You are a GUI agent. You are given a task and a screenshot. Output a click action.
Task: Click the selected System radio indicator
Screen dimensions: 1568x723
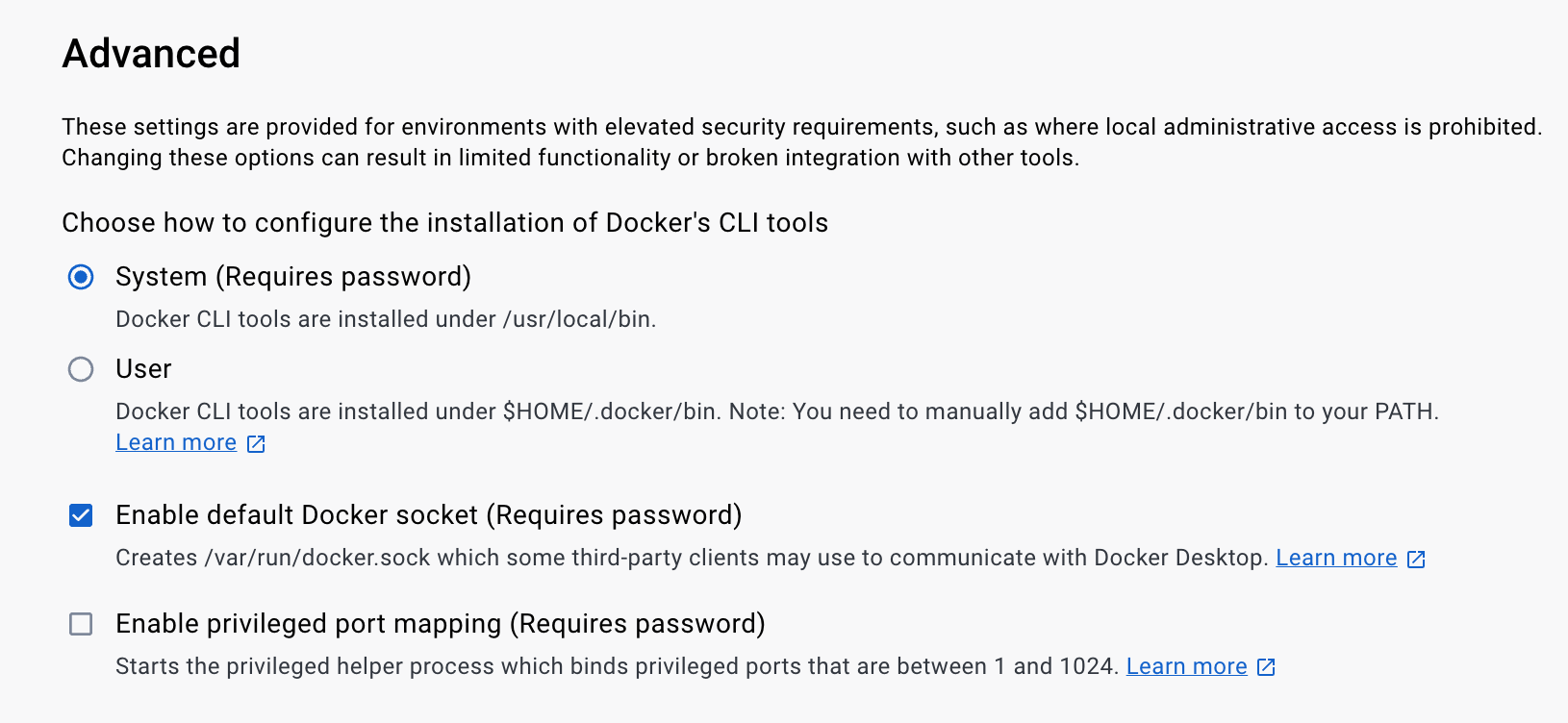pyautogui.click(x=81, y=277)
